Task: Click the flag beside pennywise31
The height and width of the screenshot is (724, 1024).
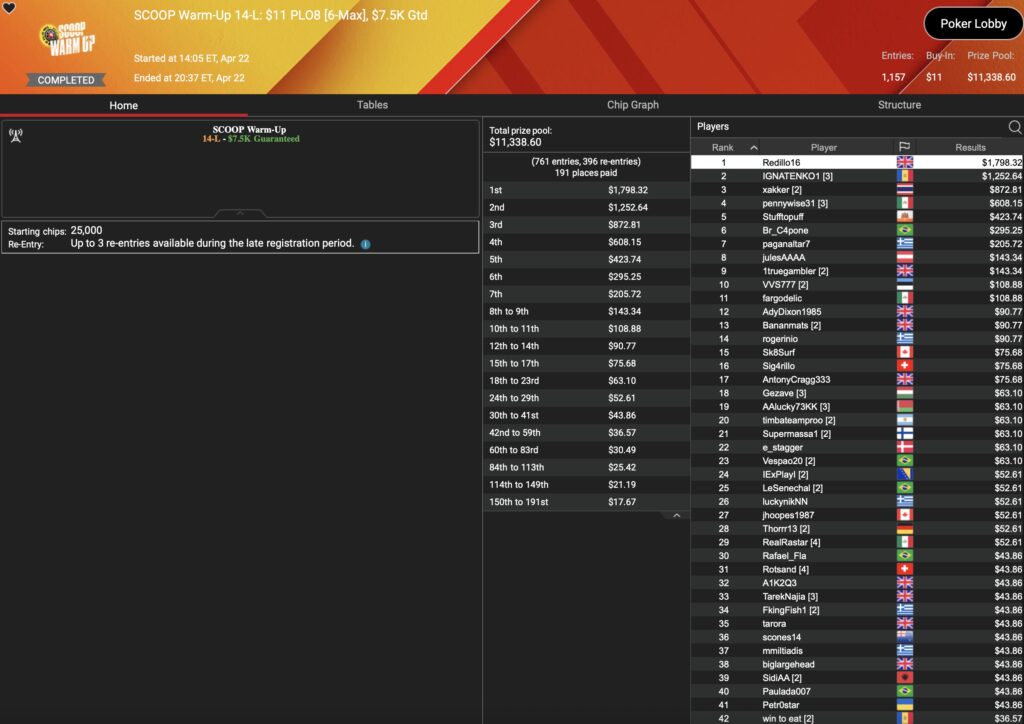Action: [x=904, y=203]
